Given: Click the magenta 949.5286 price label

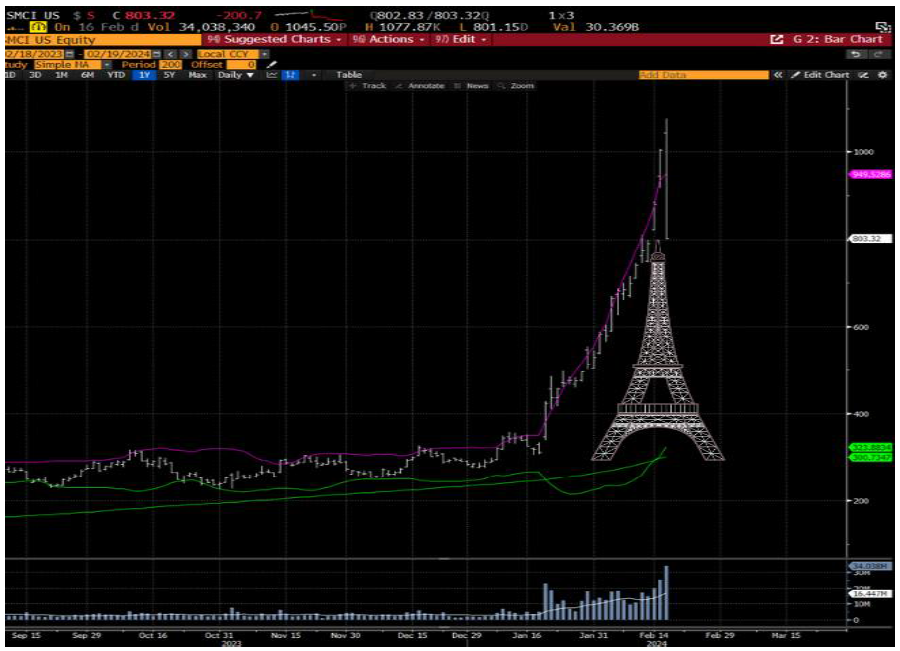Looking at the screenshot, I should tap(871, 174).
